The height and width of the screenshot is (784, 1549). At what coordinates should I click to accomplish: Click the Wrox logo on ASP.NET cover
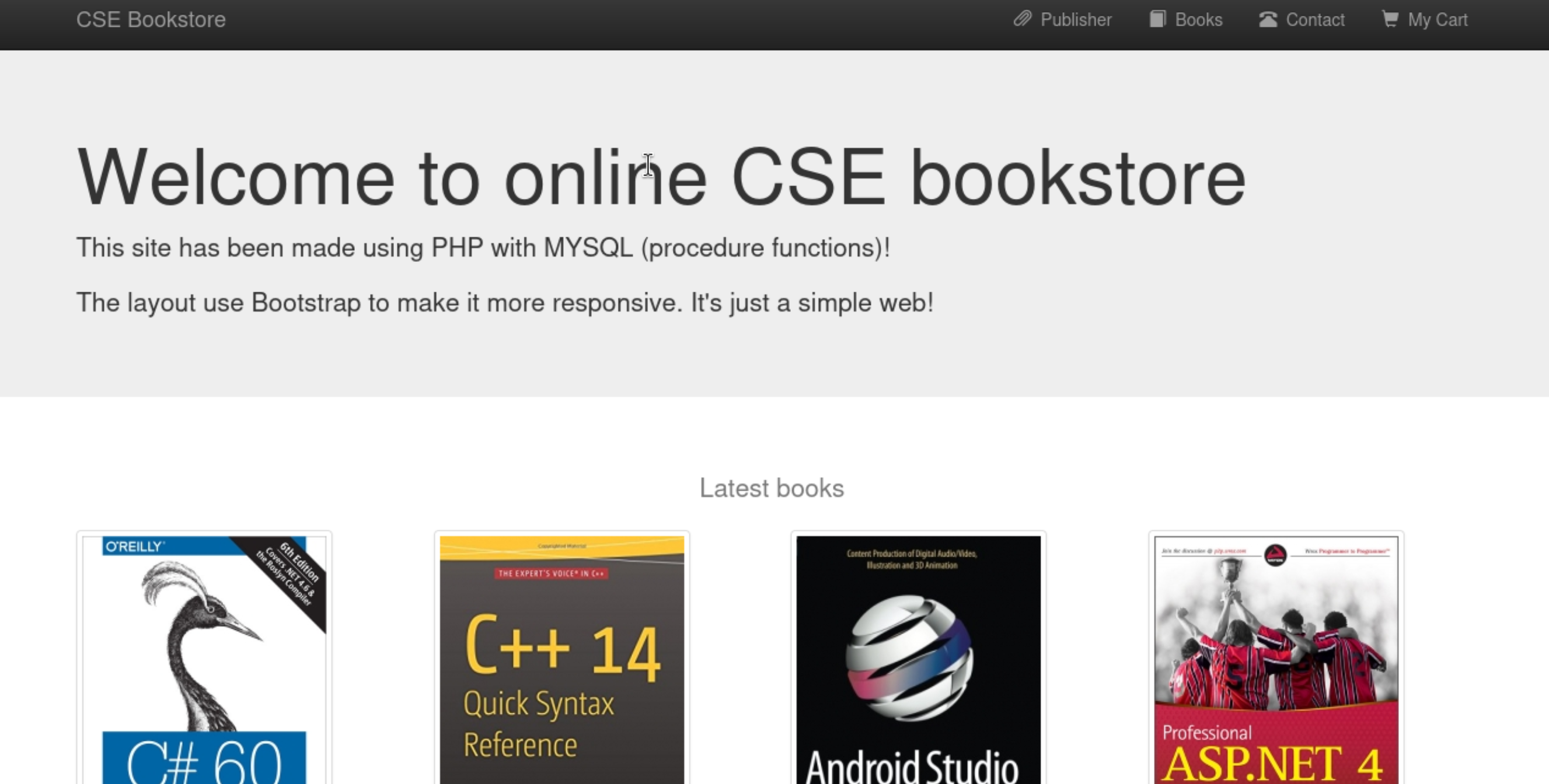[x=1275, y=554]
